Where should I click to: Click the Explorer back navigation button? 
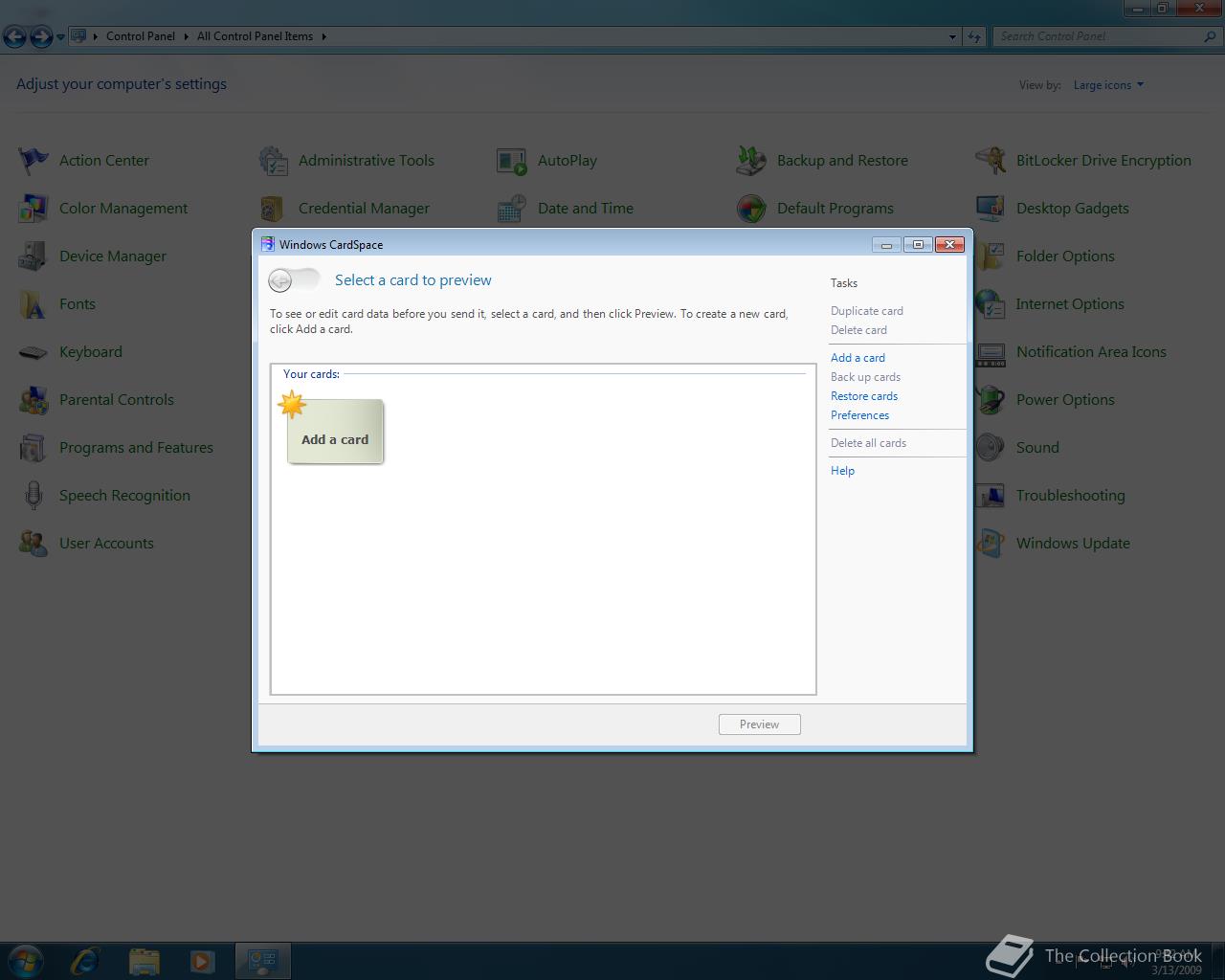pos(14,36)
